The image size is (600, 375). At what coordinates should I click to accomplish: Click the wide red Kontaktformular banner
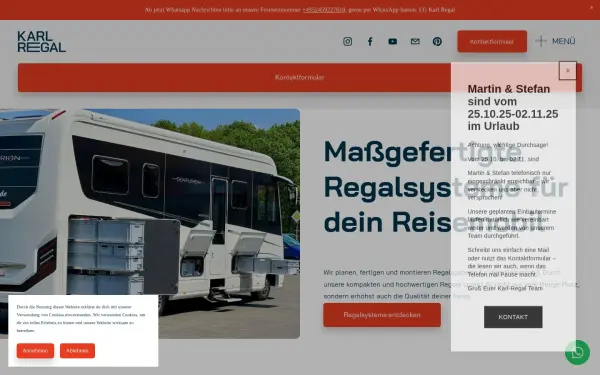tap(300, 77)
